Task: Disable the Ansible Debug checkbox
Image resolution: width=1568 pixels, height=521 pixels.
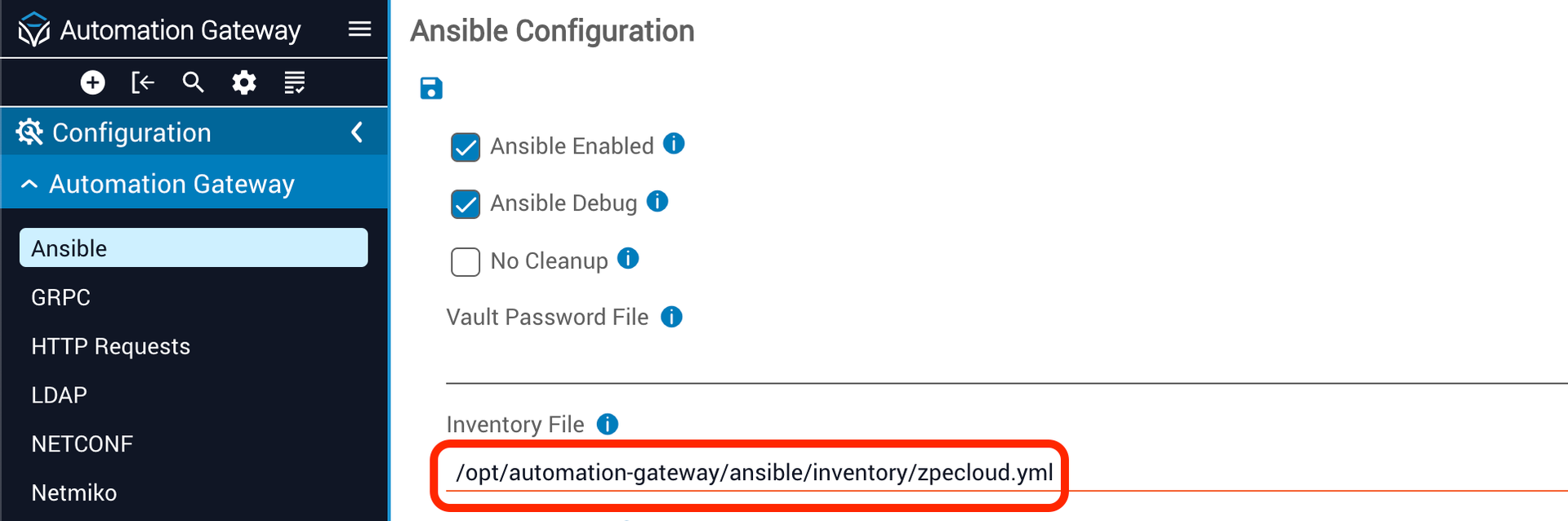Action: coord(465,204)
